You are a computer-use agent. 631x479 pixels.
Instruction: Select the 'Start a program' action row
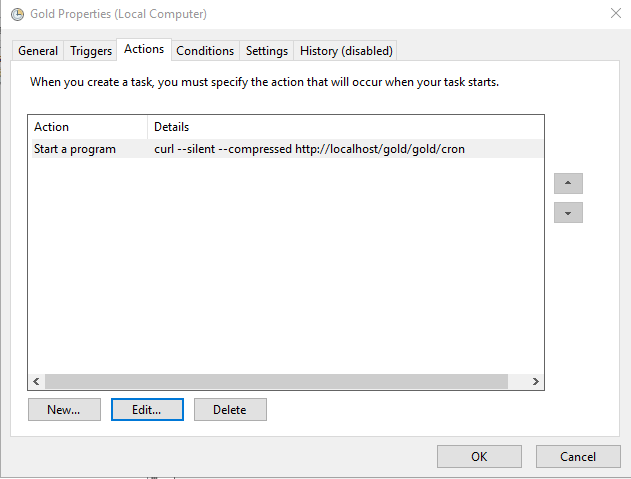287,149
